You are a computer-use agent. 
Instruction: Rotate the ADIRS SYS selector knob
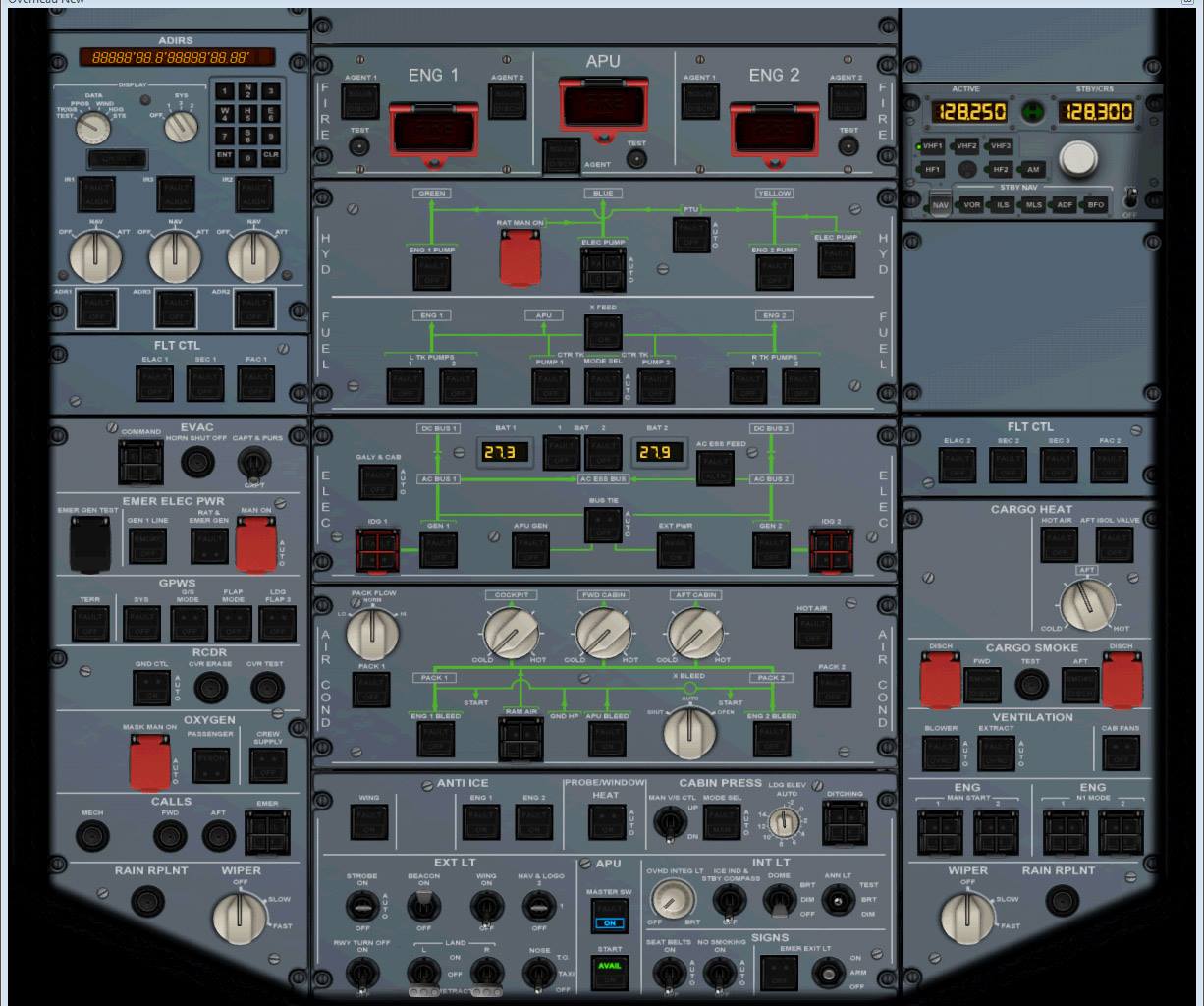(x=181, y=126)
